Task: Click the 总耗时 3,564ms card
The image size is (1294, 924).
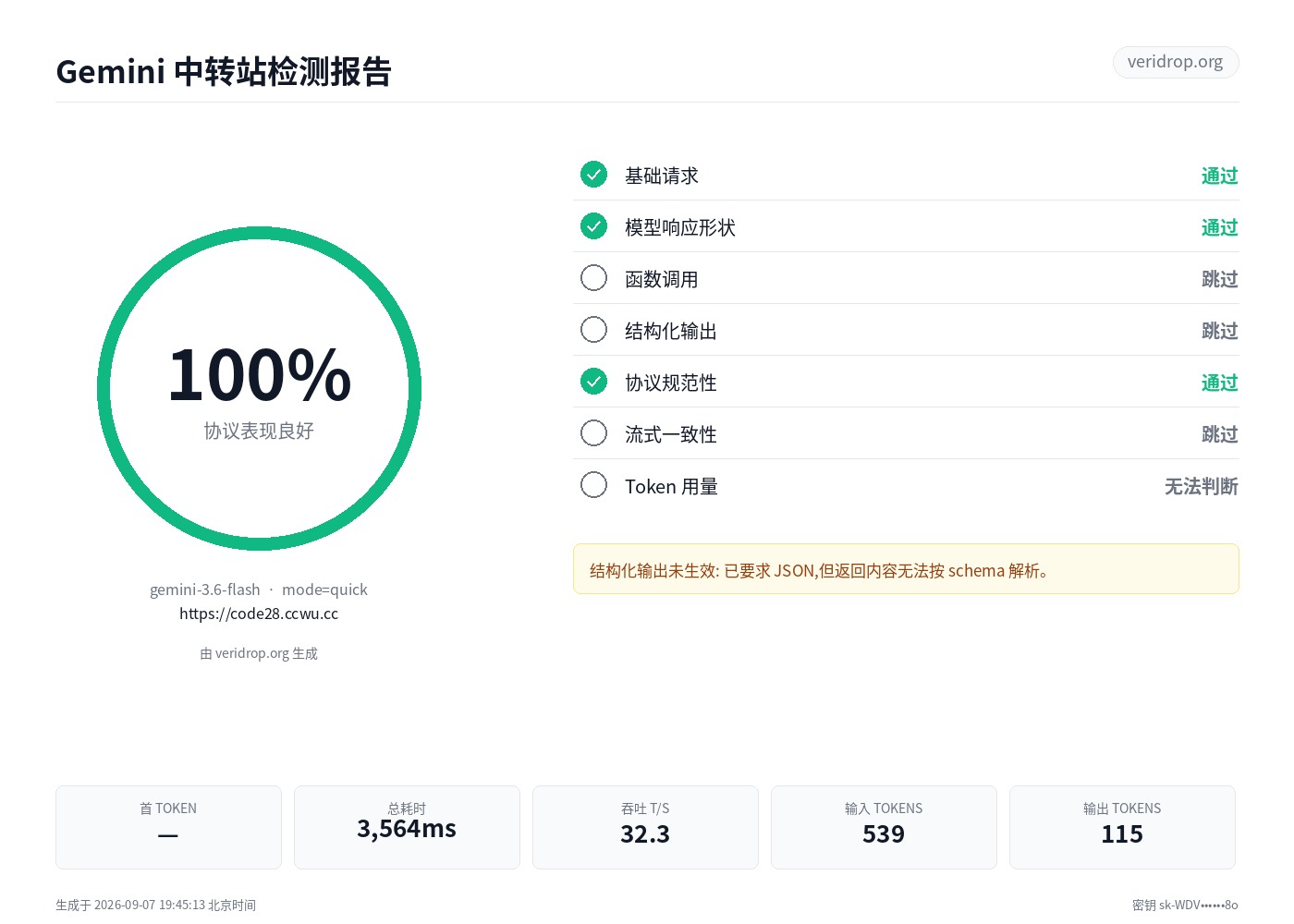Action: 407,827
